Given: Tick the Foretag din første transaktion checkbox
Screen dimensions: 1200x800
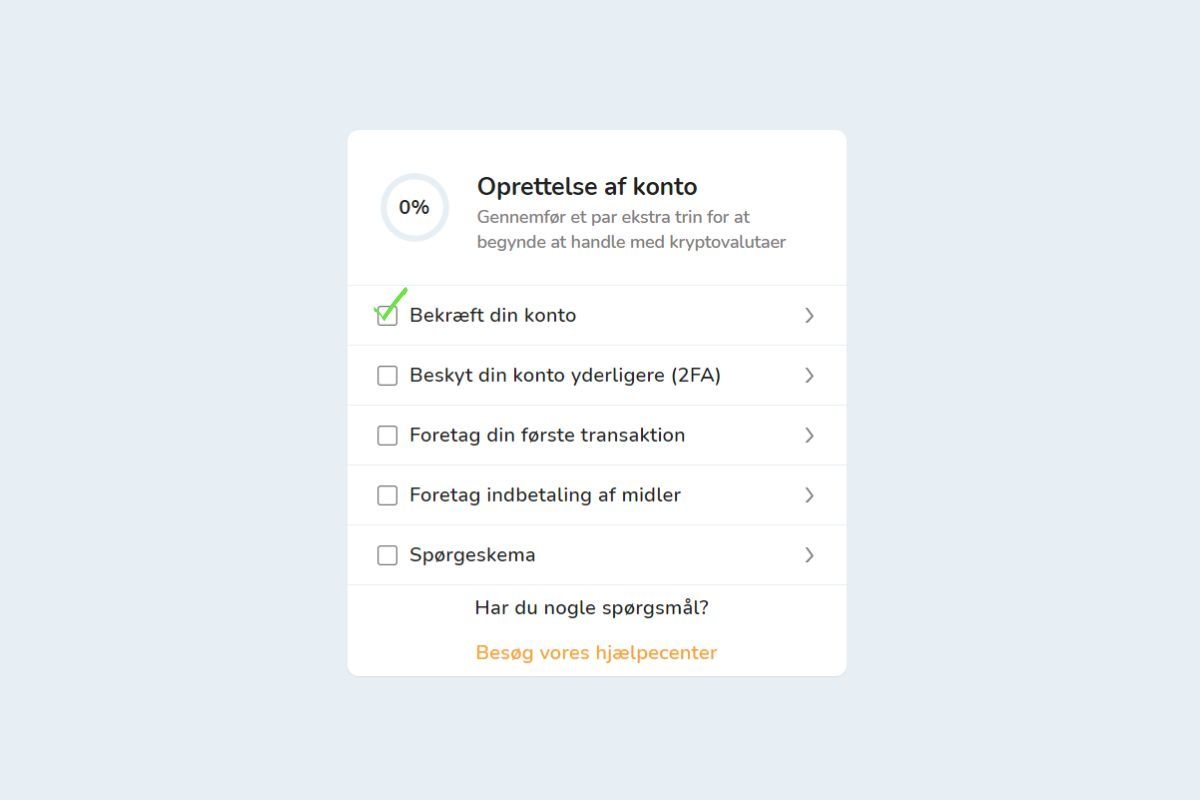Looking at the screenshot, I should 387,436.
